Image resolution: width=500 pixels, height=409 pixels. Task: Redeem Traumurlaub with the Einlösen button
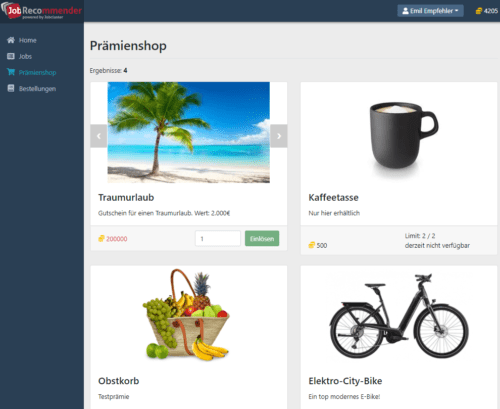pyautogui.click(x=262, y=239)
